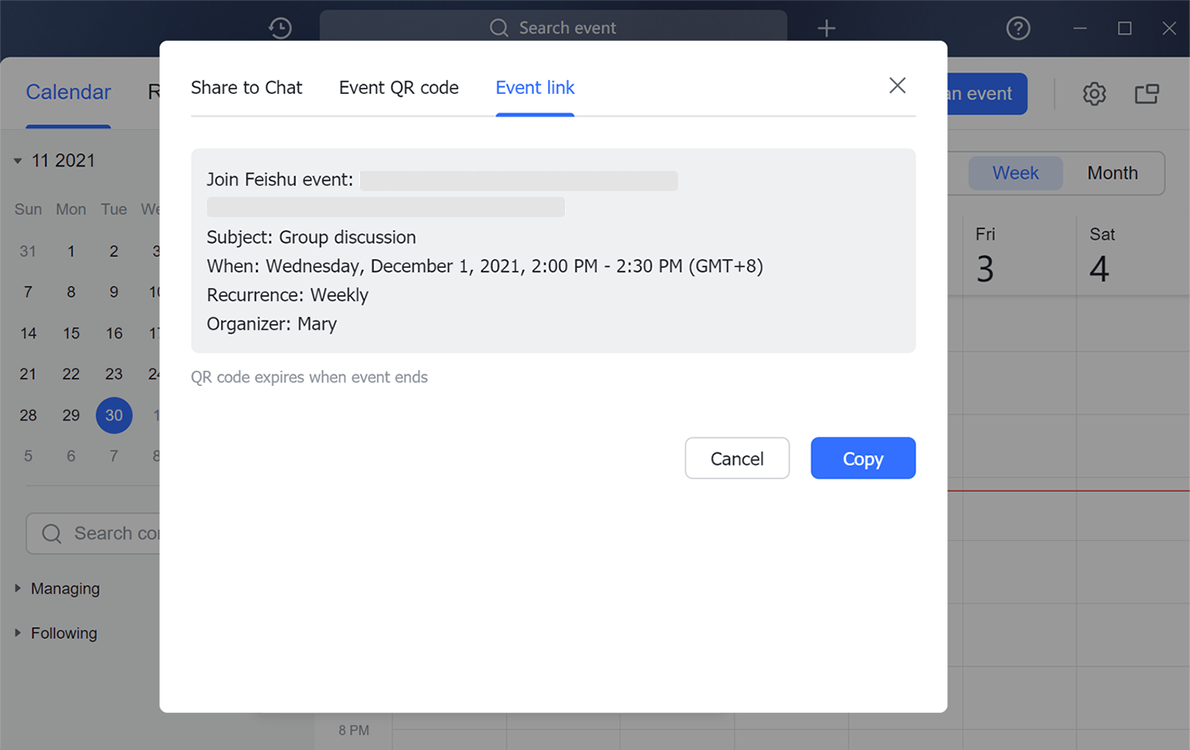The image size is (1190, 750).
Task: Click the magnifier in the Search event bar
Action: [499, 27]
